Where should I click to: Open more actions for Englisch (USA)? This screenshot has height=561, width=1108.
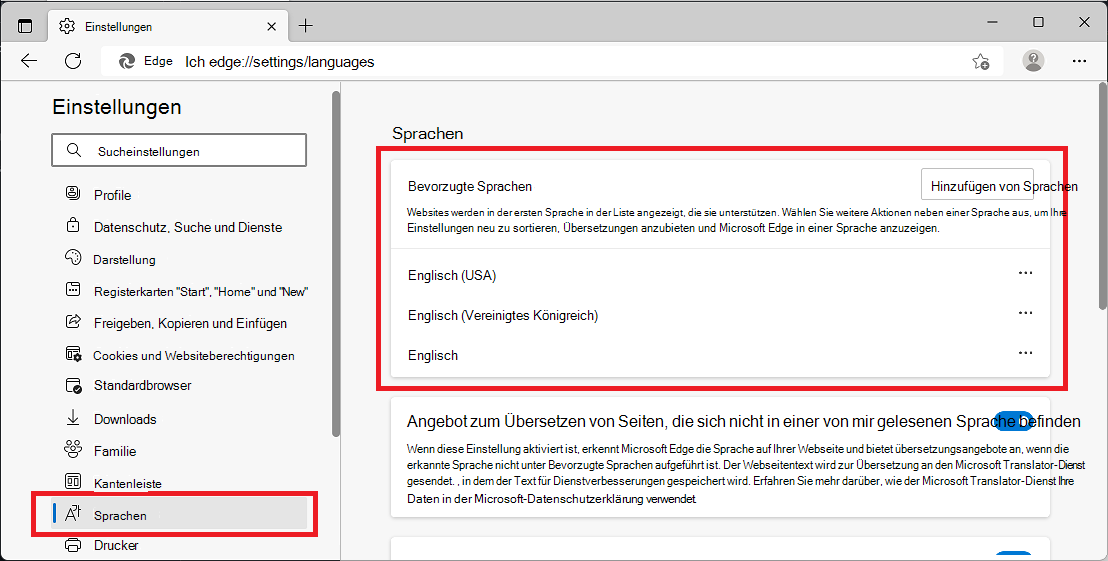[1025, 273]
